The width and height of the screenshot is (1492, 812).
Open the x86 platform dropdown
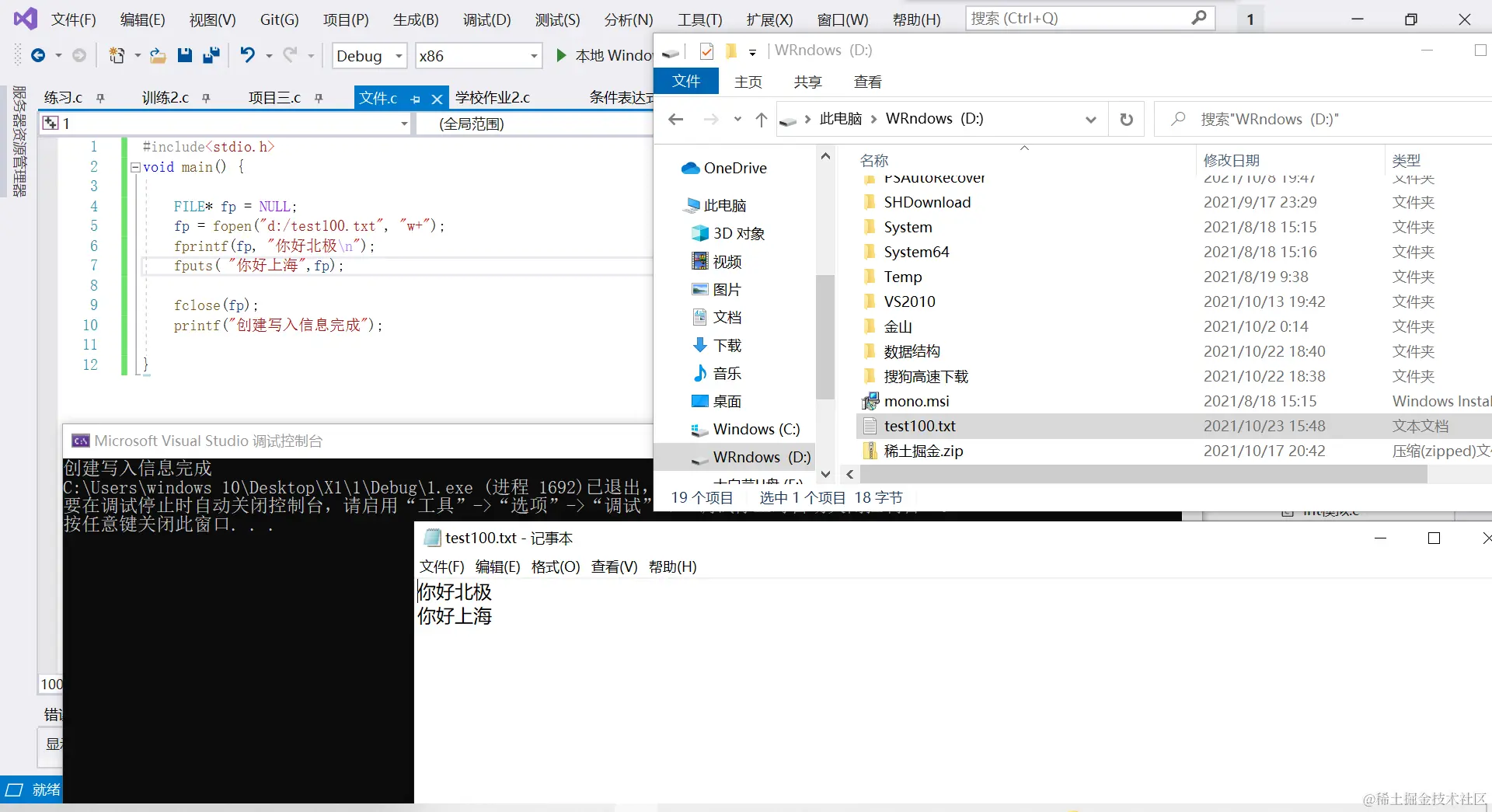(x=533, y=55)
